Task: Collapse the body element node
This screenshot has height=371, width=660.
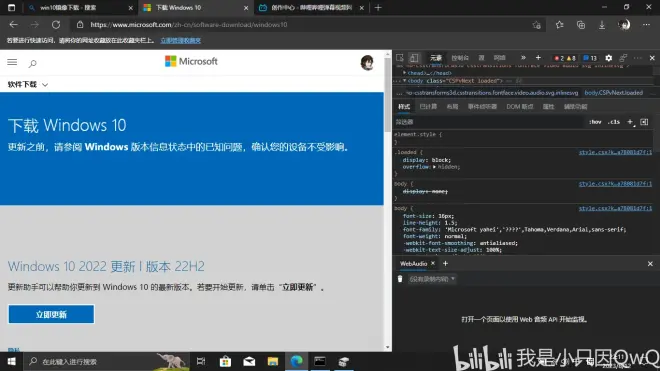Action: click(x=405, y=80)
